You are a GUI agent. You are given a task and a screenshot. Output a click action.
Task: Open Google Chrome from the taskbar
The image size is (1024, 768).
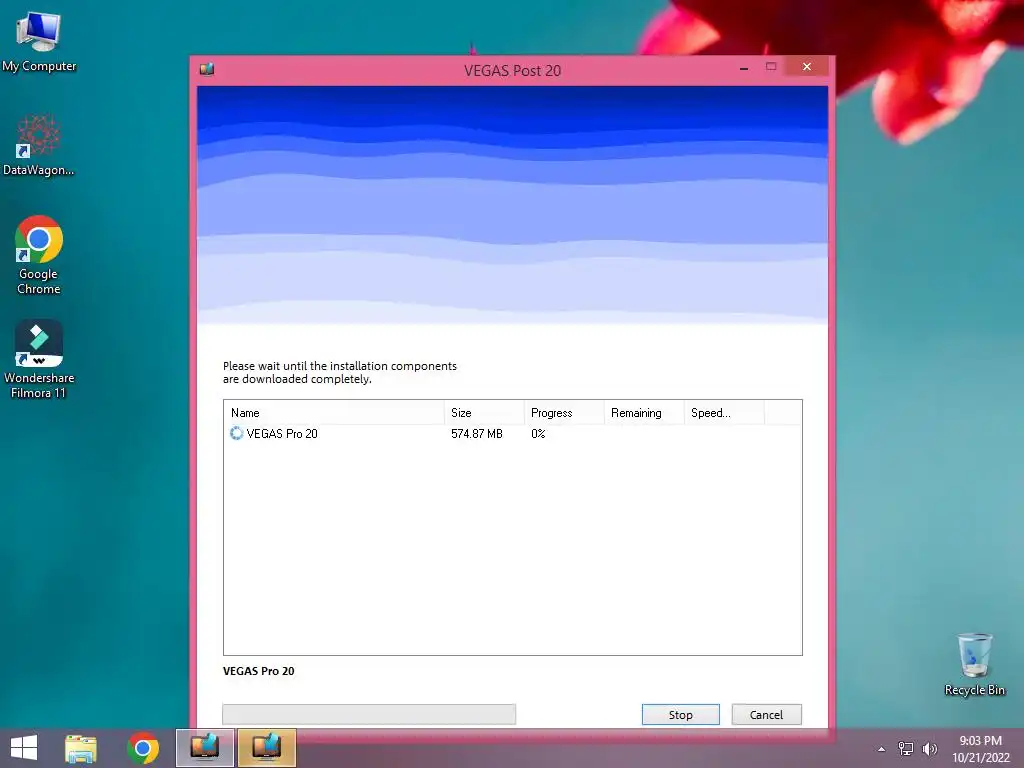pyautogui.click(x=143, y=748)
